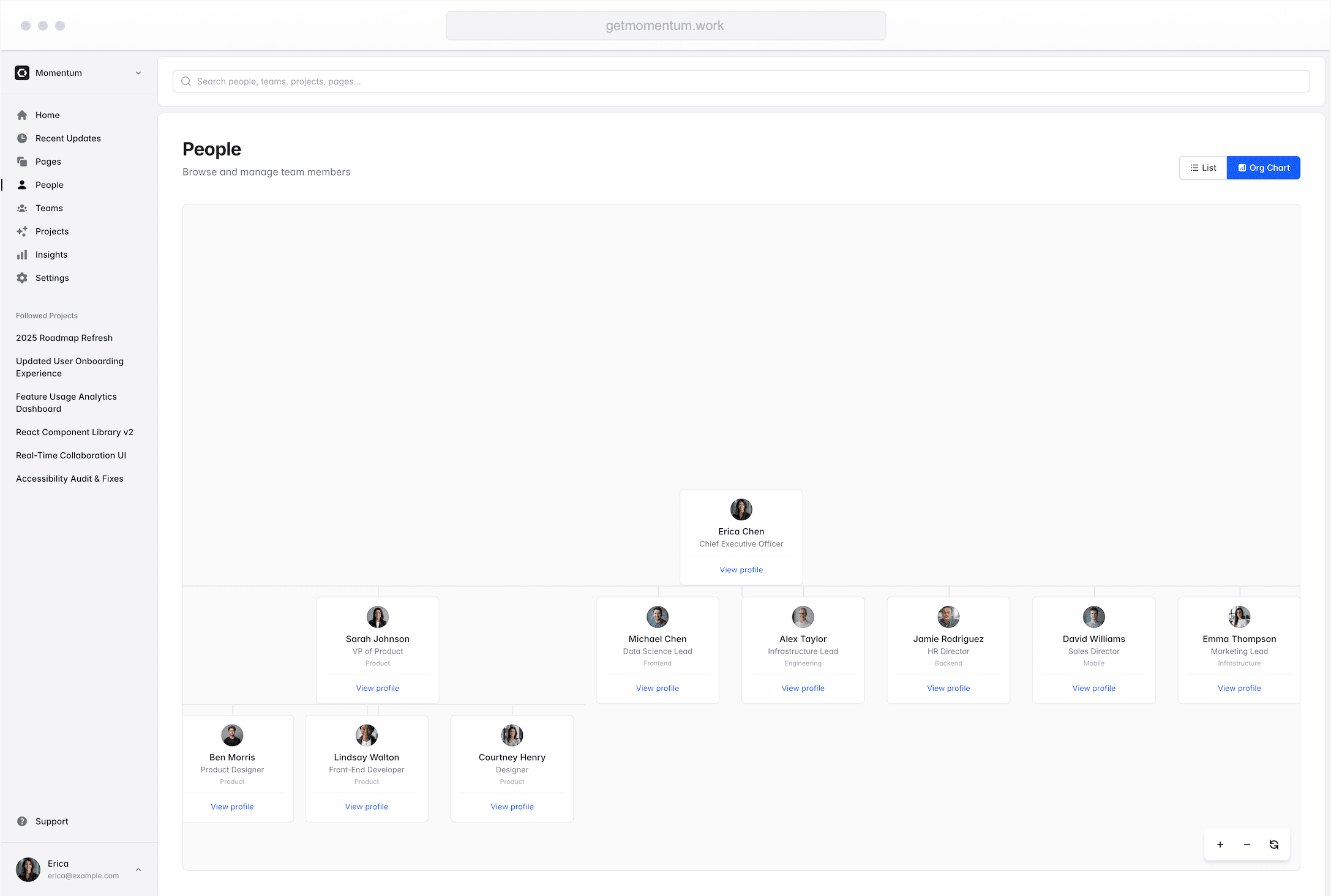Screen dimensions: 1331x896
Task: Click the zoom in plus icon
Action: (x=1220, y=845)
